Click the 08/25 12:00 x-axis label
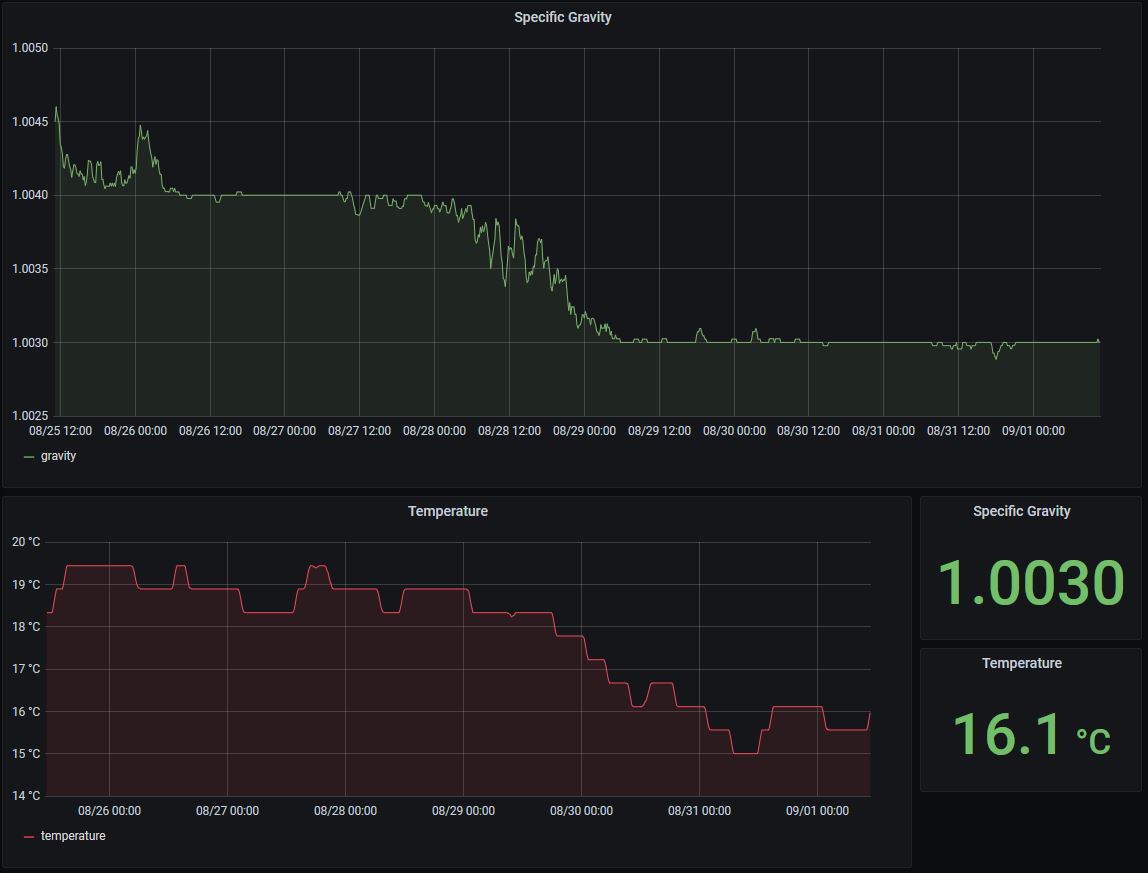The image size is (1148, 873). (x=61, y=431)
